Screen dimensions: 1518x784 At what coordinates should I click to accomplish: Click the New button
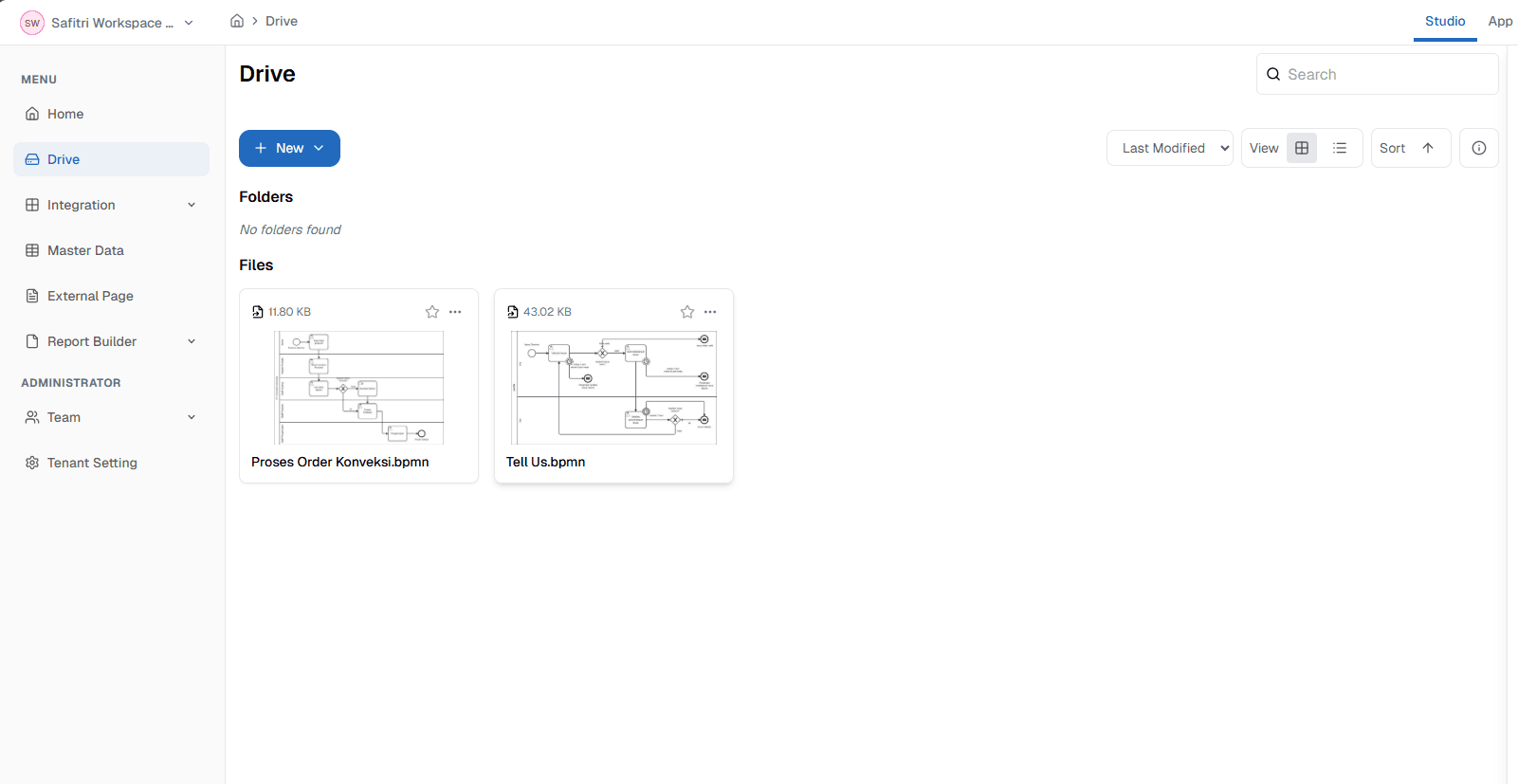tap(289, 148)
